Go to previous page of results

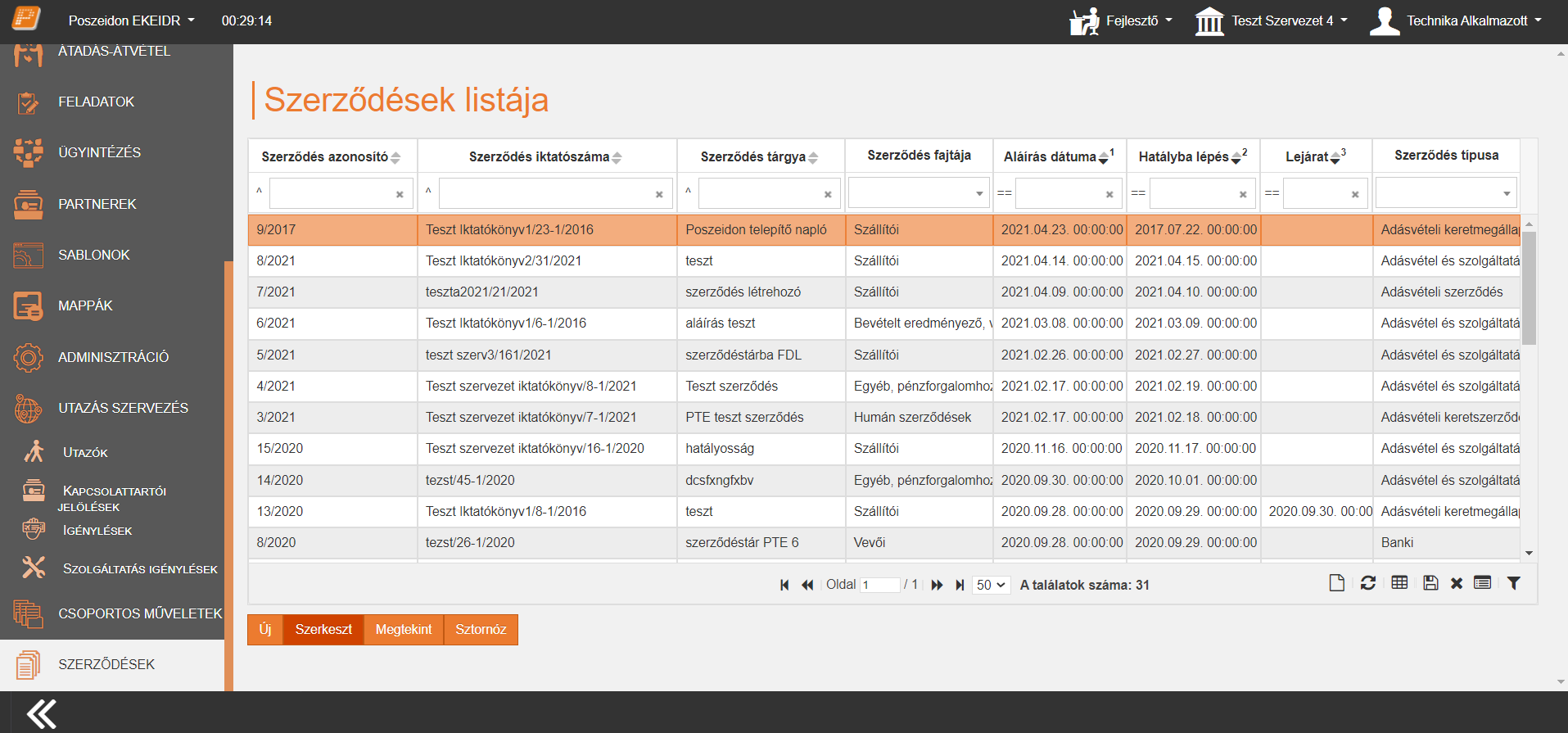pos(807,585)
